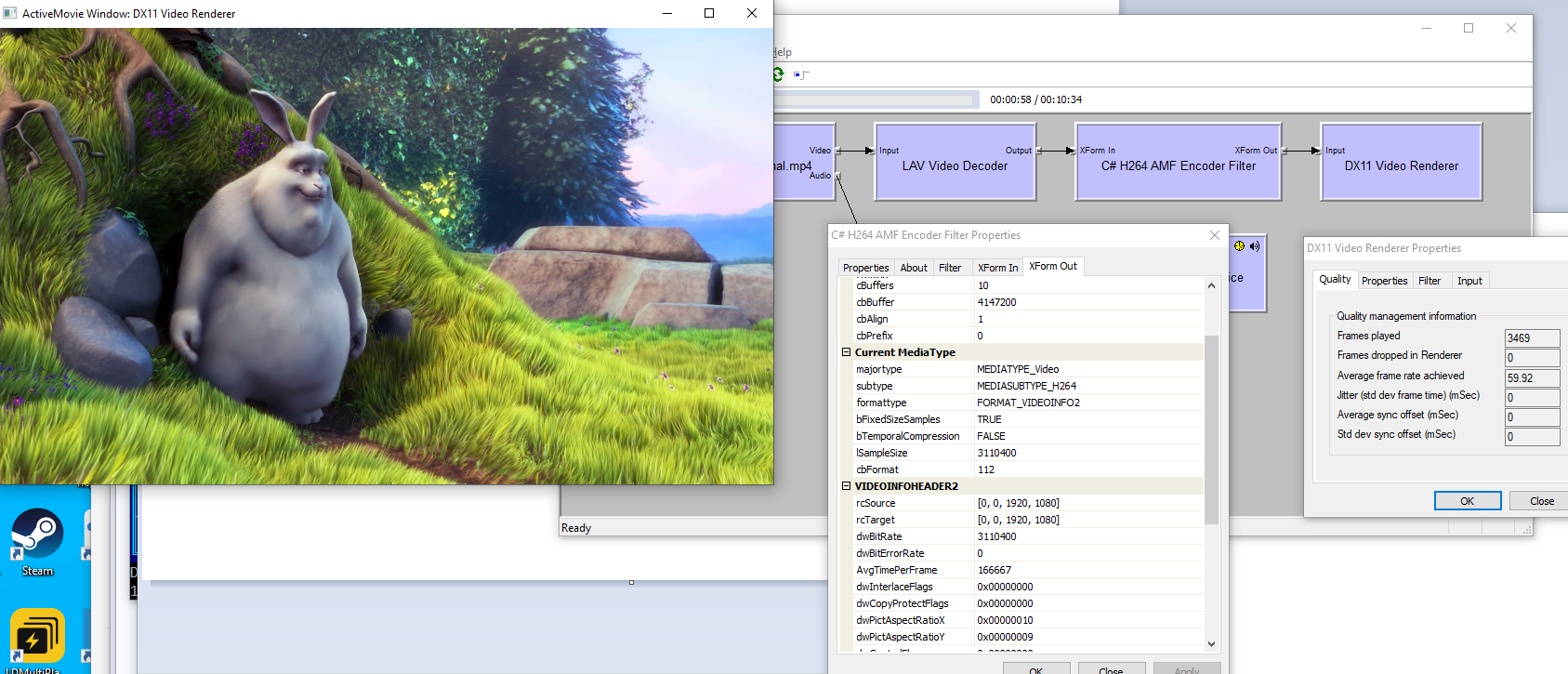The height and width of the screenshot is (674, 1568).
Task: Click the playback time display 00:00:58 / 00:10:34
Action: point(1035,99)
